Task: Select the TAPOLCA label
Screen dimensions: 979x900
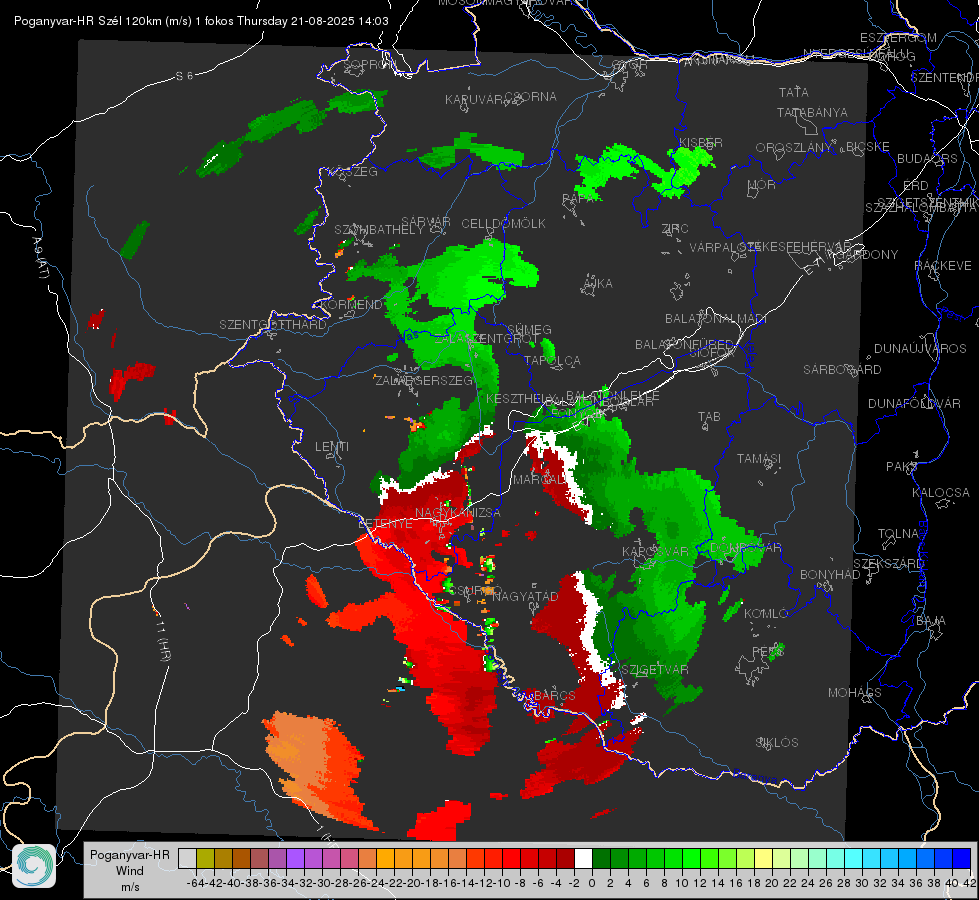Action: [553, 360]
